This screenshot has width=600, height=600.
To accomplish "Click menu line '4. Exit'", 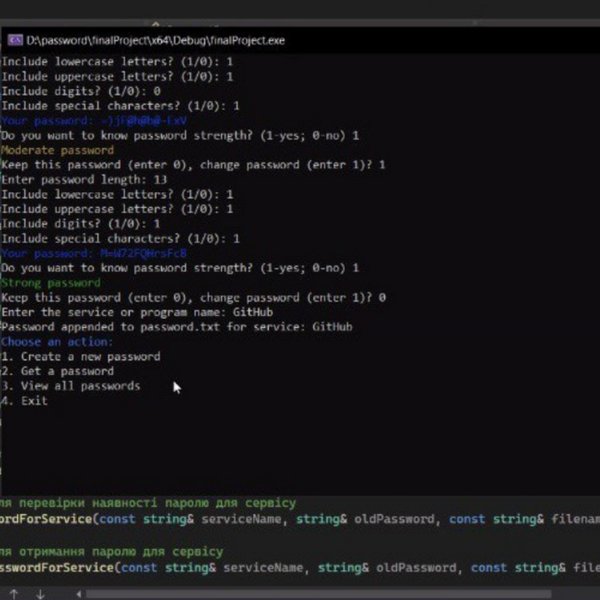I will coord(24,401).
